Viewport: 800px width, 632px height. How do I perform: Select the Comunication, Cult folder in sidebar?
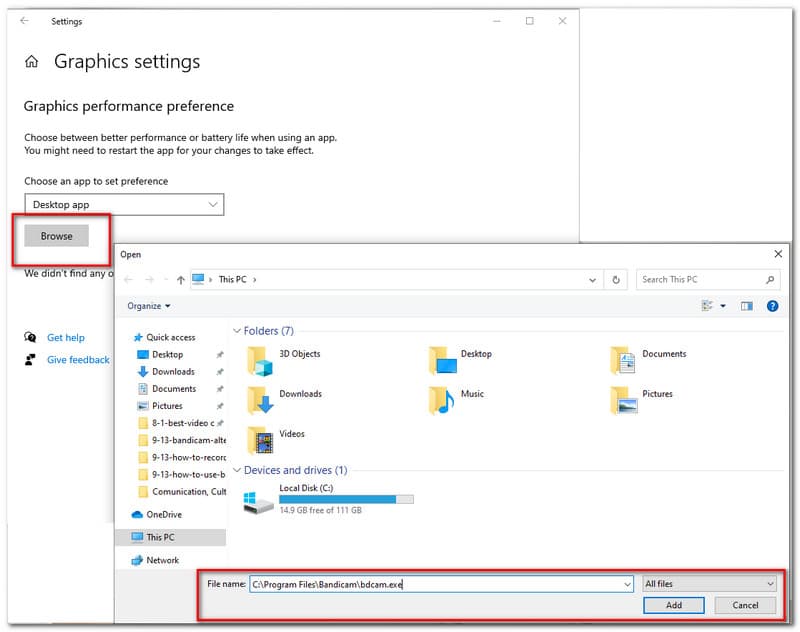(182, 492)
